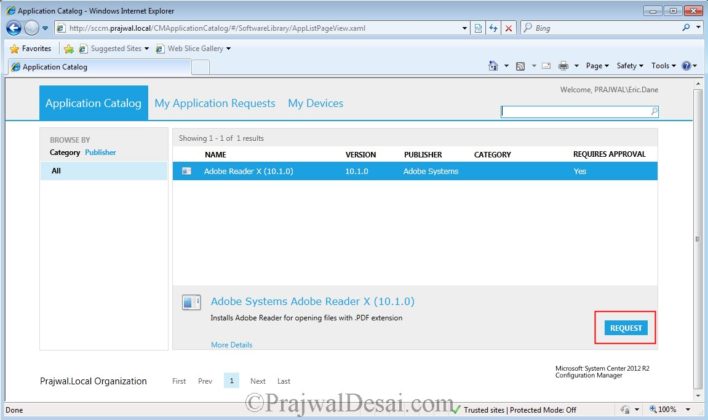Click the Internet Explorer window title icon
This screenshot has width=708, height=420.
(x=11, y=10)
